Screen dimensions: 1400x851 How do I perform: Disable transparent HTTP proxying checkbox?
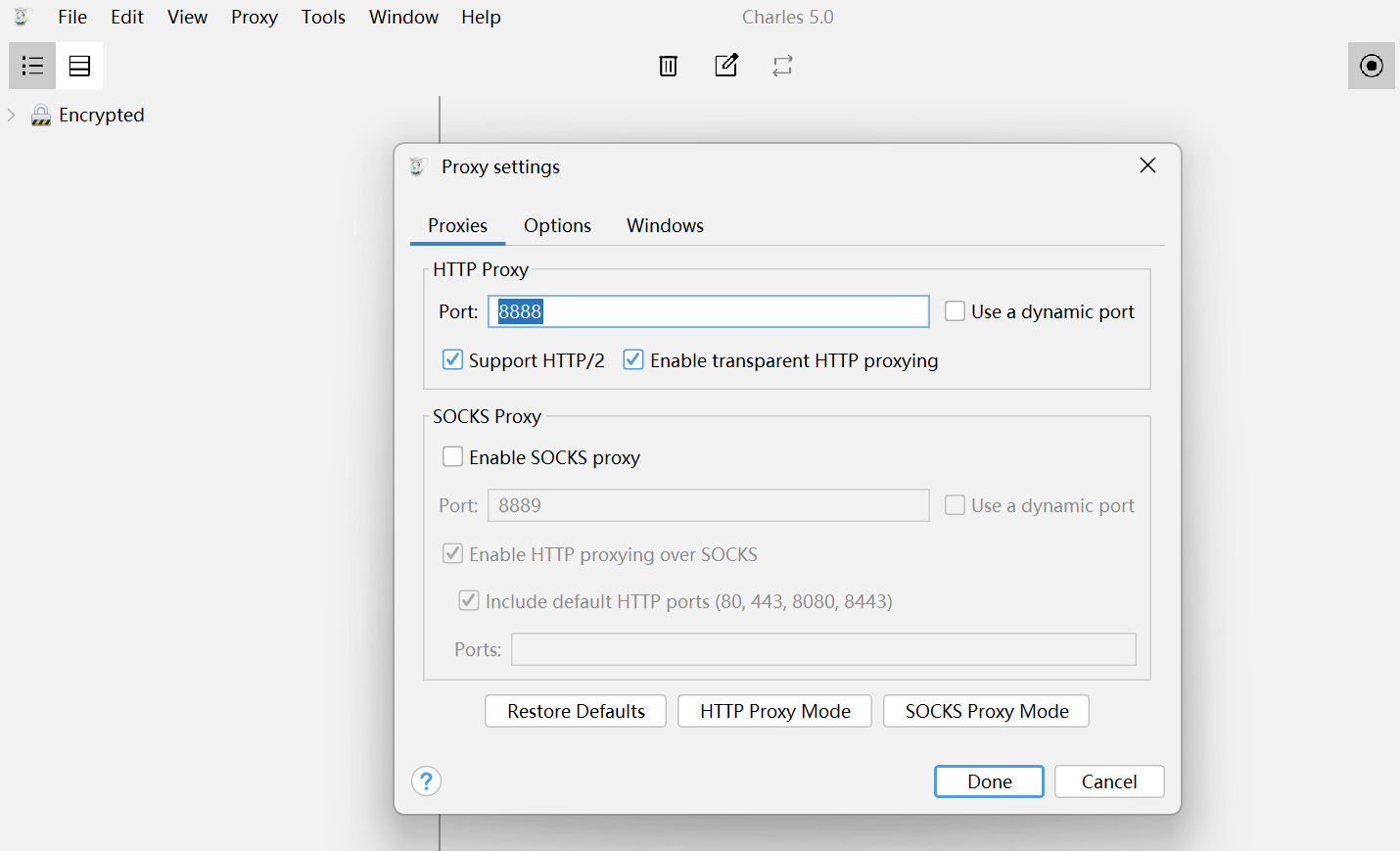click(x=633, y=359)
